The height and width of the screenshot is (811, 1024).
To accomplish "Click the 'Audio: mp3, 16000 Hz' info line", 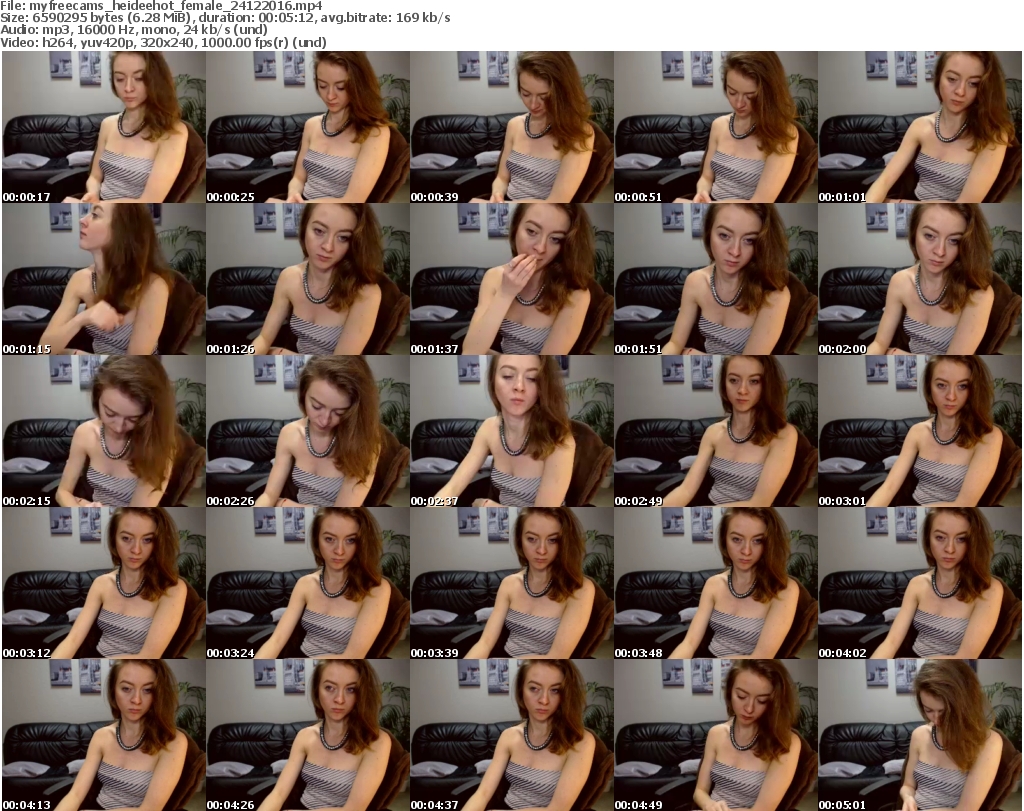I will [x=134, y=30].
